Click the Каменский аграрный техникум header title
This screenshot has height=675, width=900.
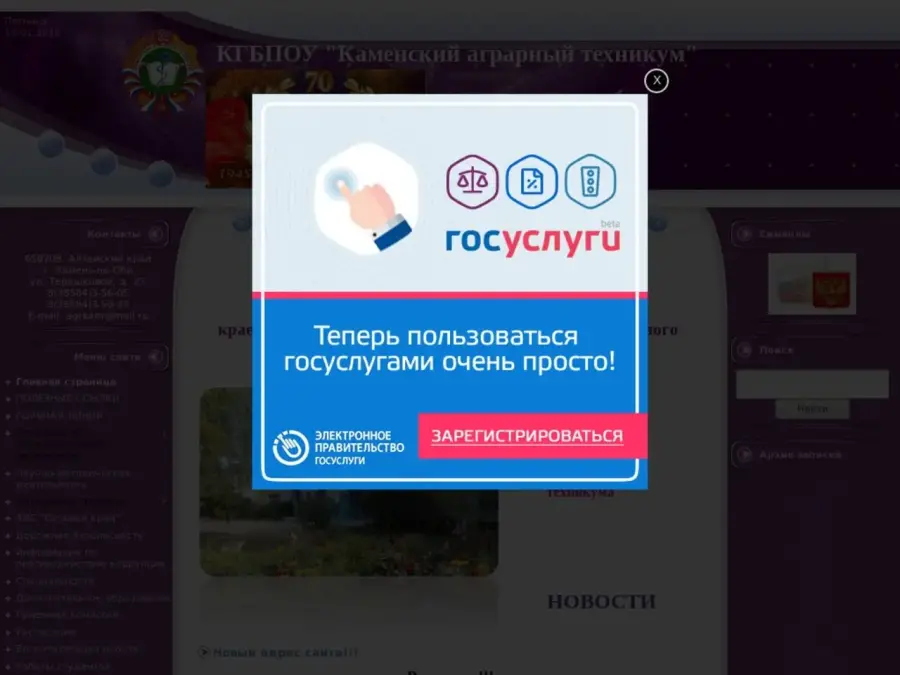click(x=456, y=55)
